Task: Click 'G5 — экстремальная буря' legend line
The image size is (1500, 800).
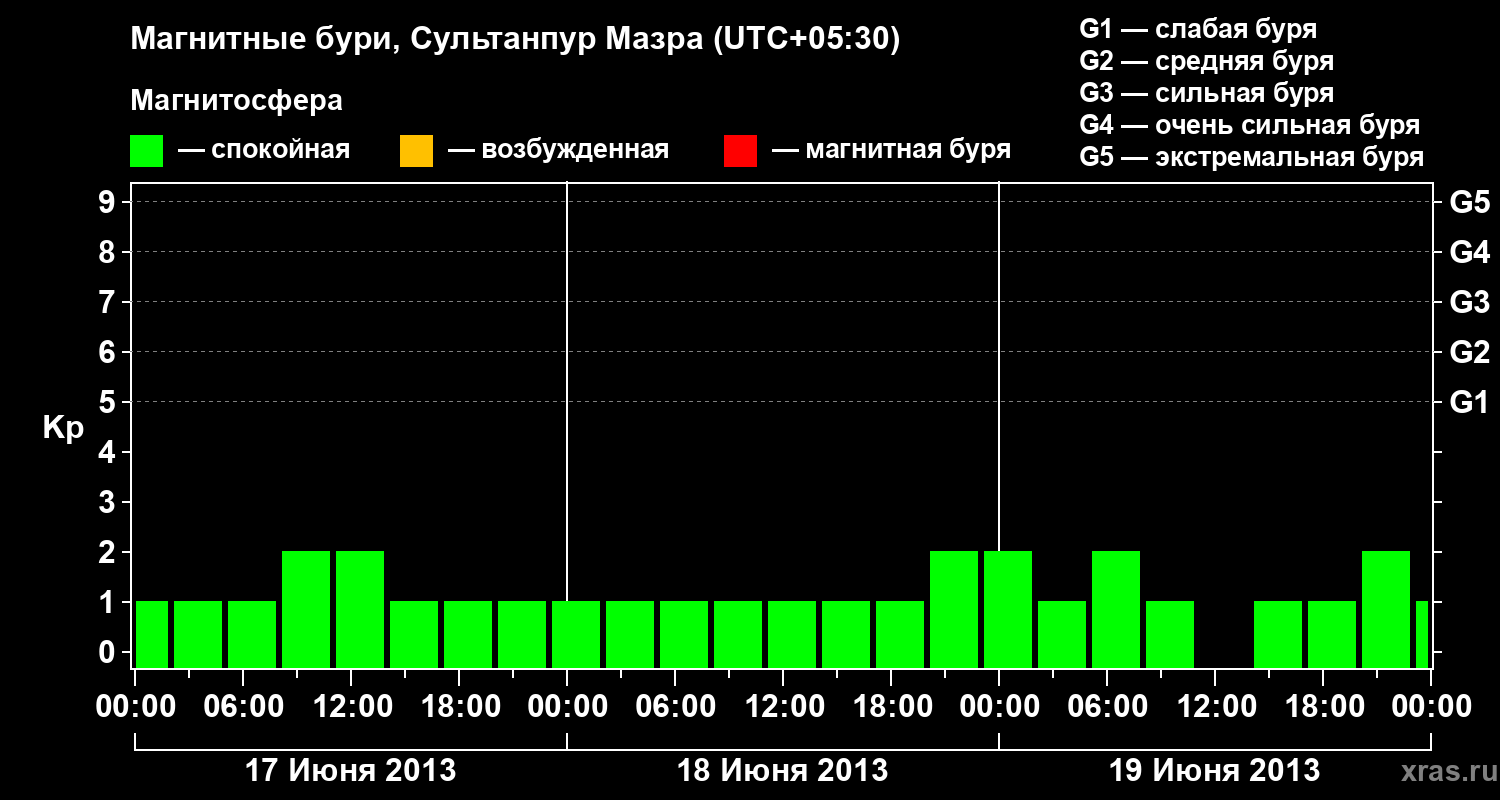Action: [1252, 157]
